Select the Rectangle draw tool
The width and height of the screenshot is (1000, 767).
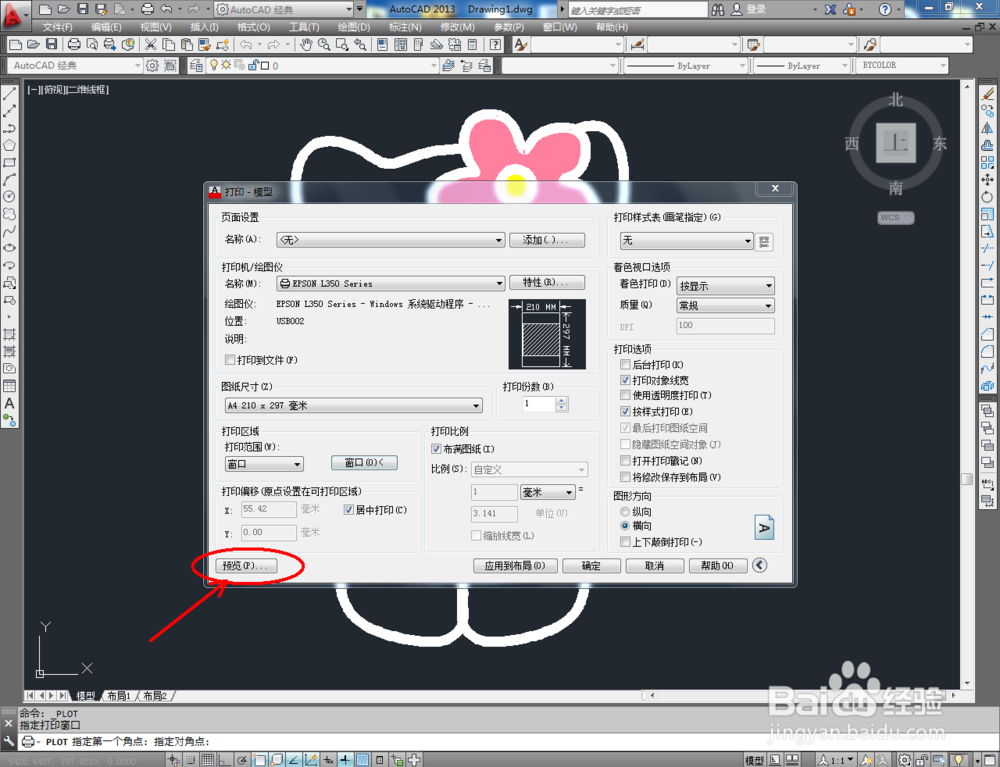pyautogui.click(x=10, y=163)
